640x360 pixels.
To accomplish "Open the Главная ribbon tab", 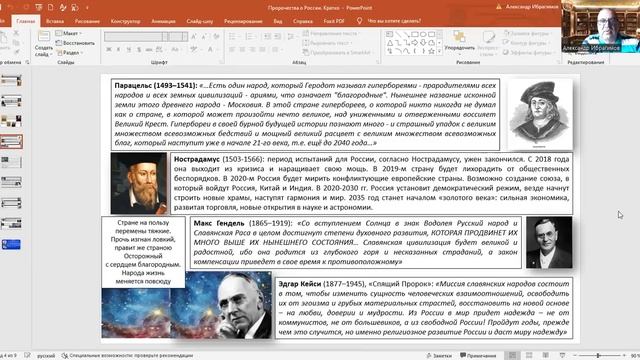I will pos(26,21).
